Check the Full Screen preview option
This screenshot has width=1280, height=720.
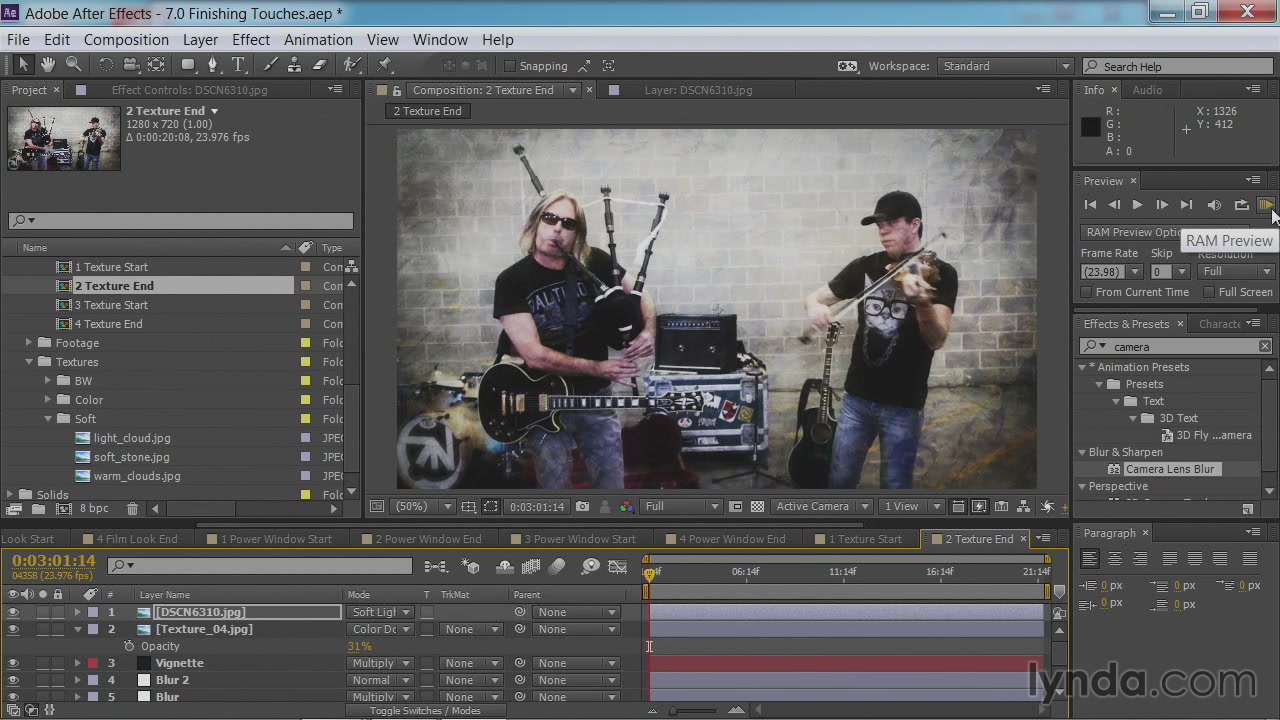1209,292
